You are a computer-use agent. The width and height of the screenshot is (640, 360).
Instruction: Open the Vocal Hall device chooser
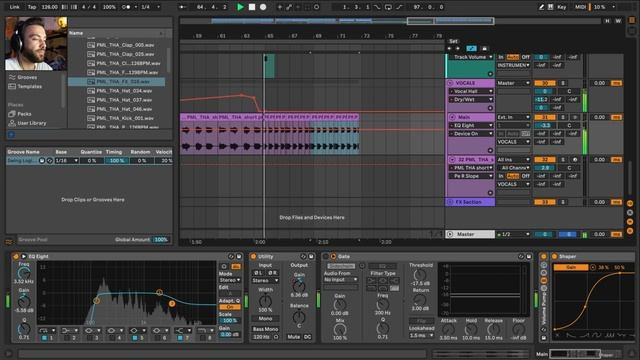tap(471, 91)
